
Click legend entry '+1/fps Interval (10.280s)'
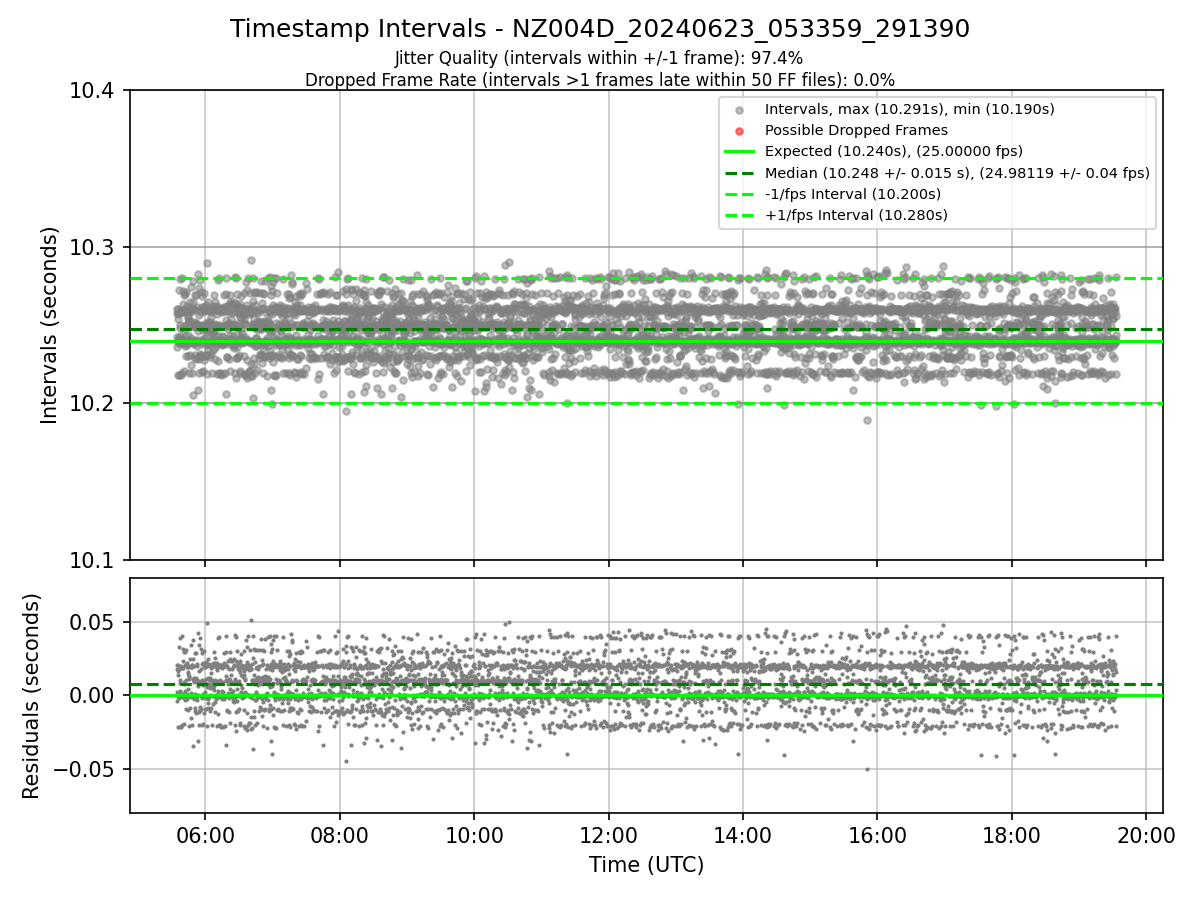[x=856, y=215]
